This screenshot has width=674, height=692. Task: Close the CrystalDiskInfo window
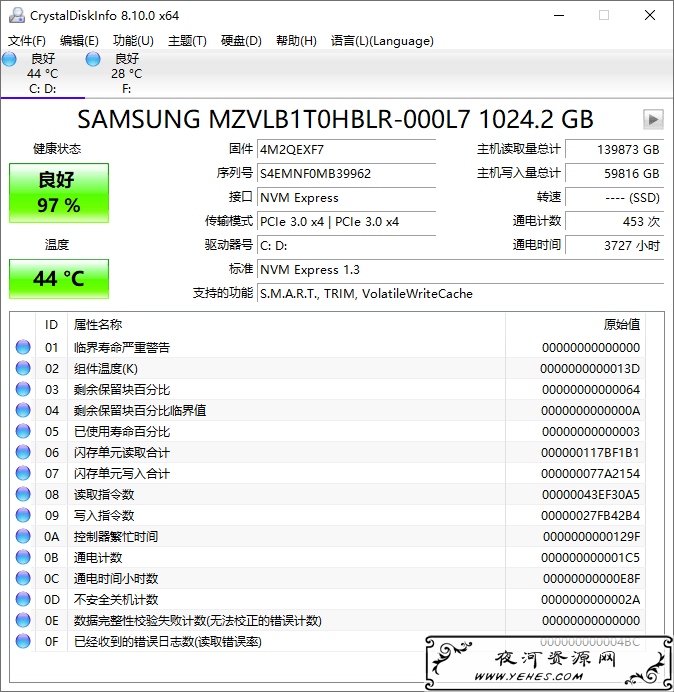(650, 15)
